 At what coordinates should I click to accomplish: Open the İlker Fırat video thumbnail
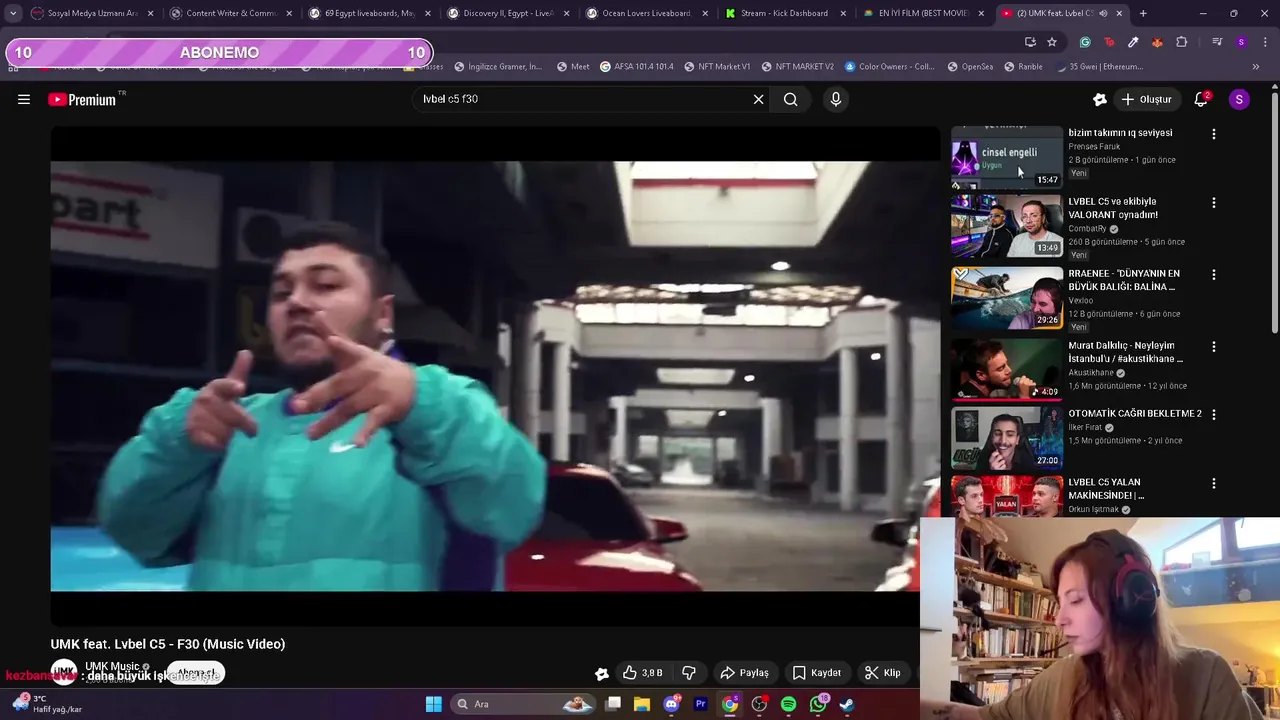click(x=1007, y=438)
